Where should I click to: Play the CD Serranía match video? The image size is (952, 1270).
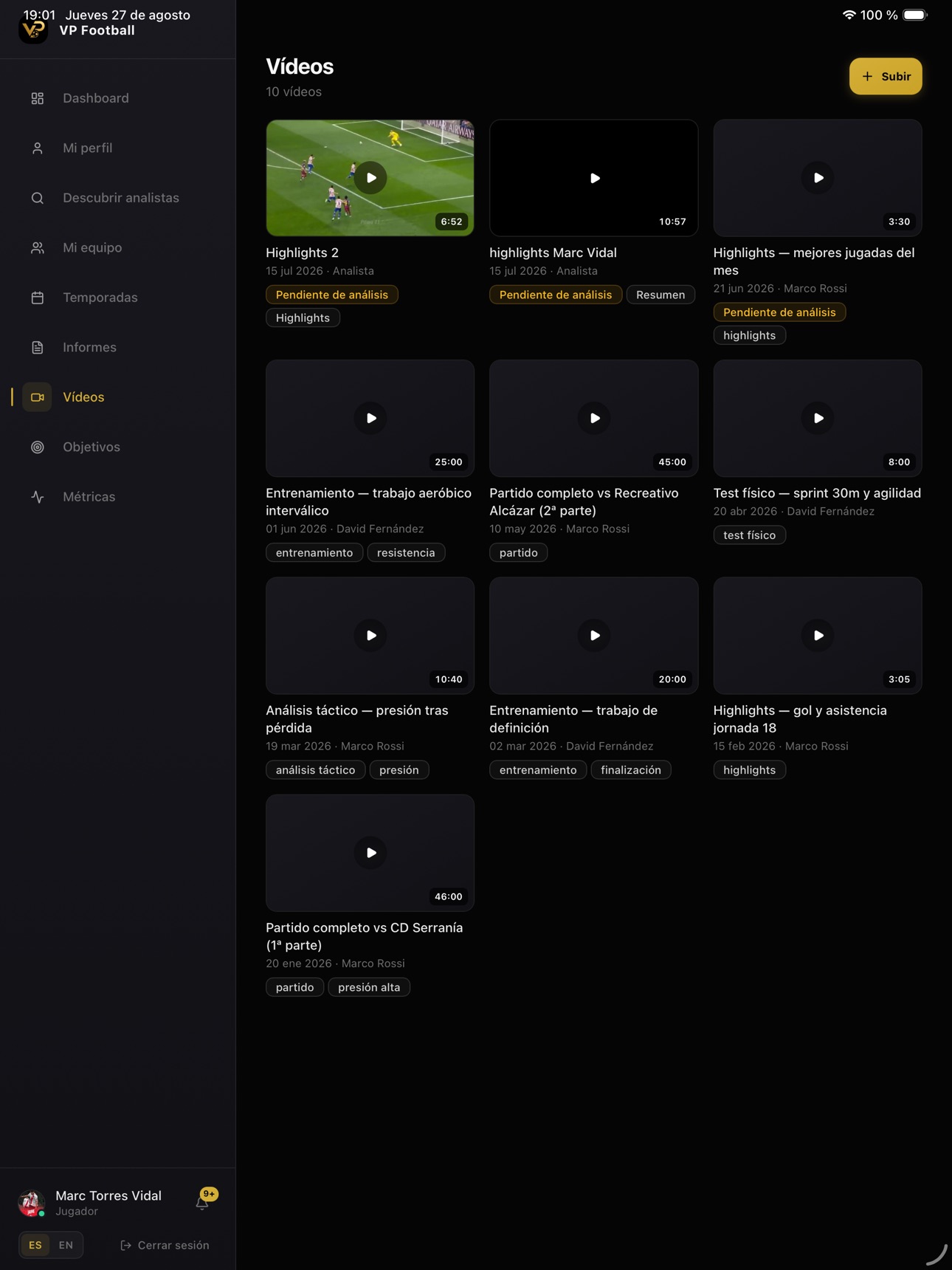370,853
